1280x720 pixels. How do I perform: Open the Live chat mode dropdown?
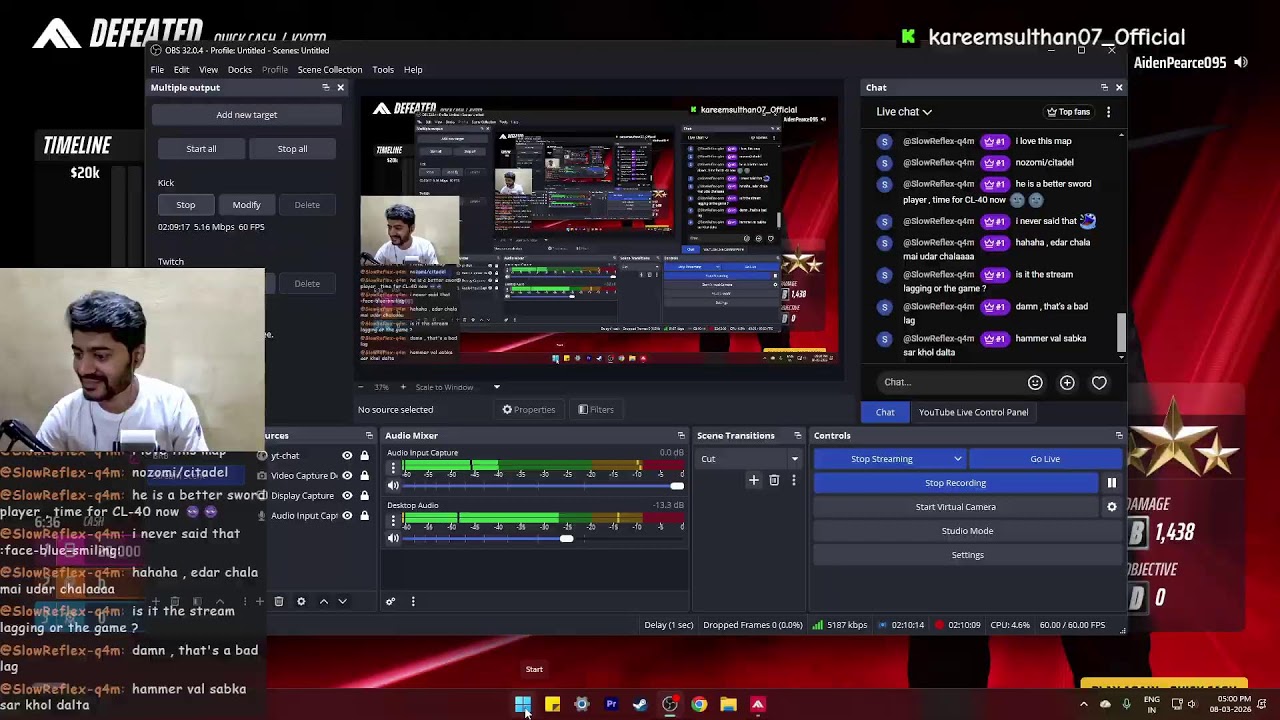(904, 112)
